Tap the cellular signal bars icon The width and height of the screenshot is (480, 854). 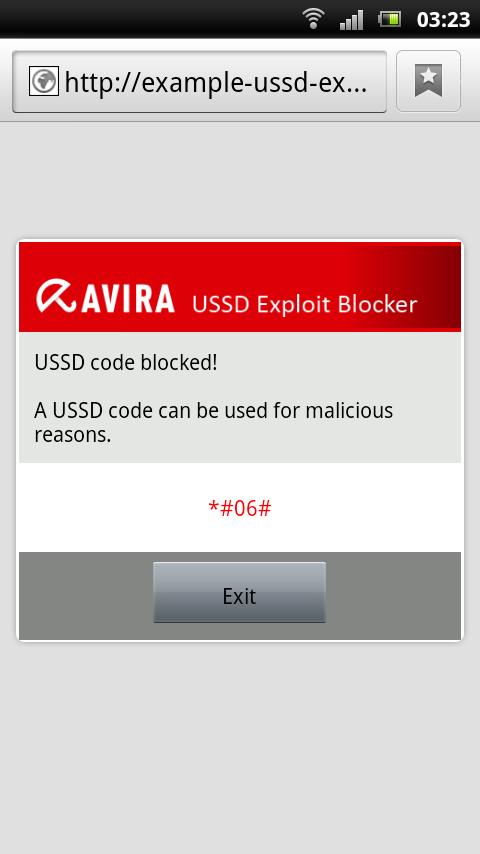351,20
